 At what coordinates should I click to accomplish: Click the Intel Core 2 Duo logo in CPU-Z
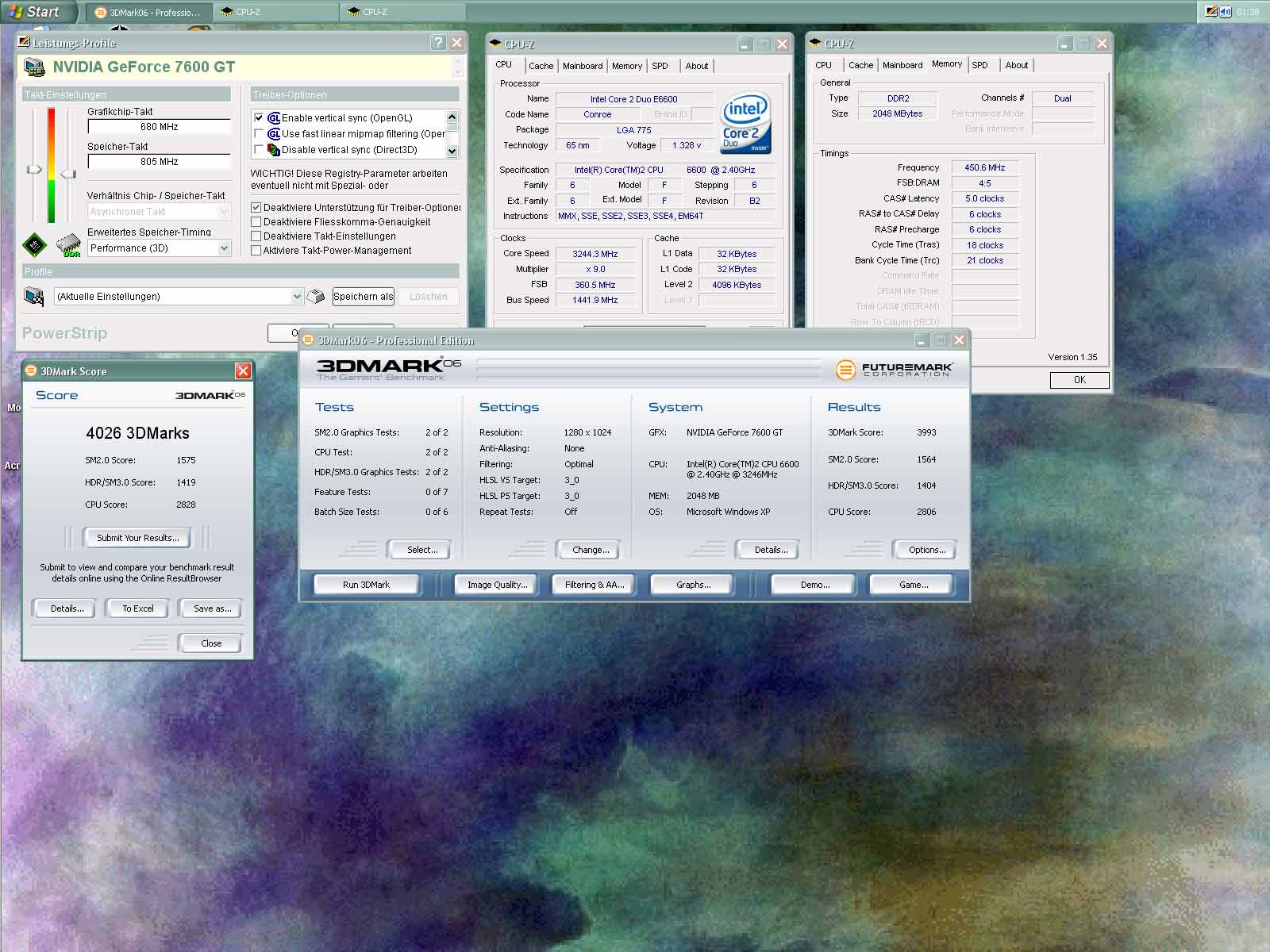[745, 123]
